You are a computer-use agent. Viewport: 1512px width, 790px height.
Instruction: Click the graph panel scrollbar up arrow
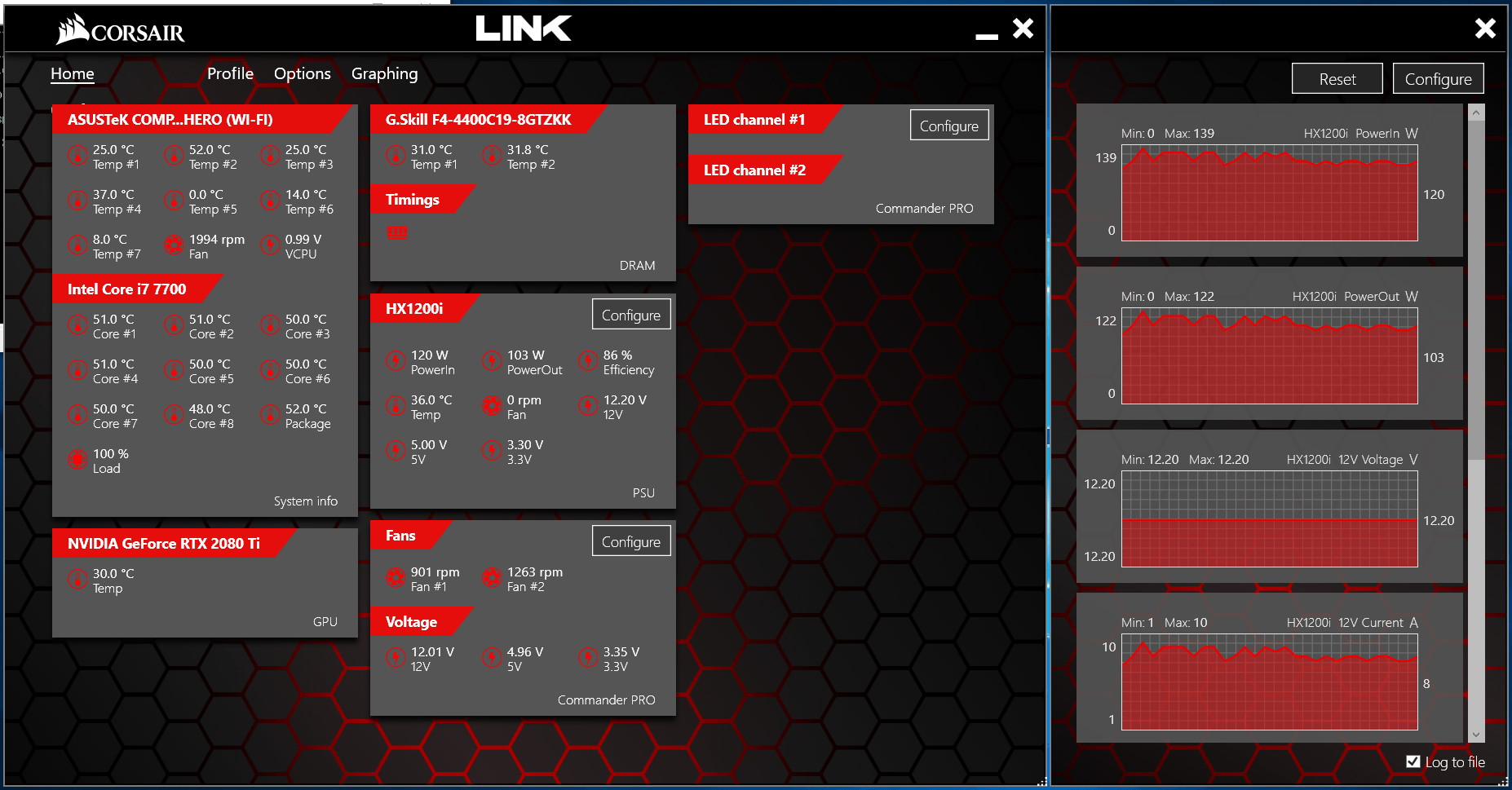[1476, 113]
